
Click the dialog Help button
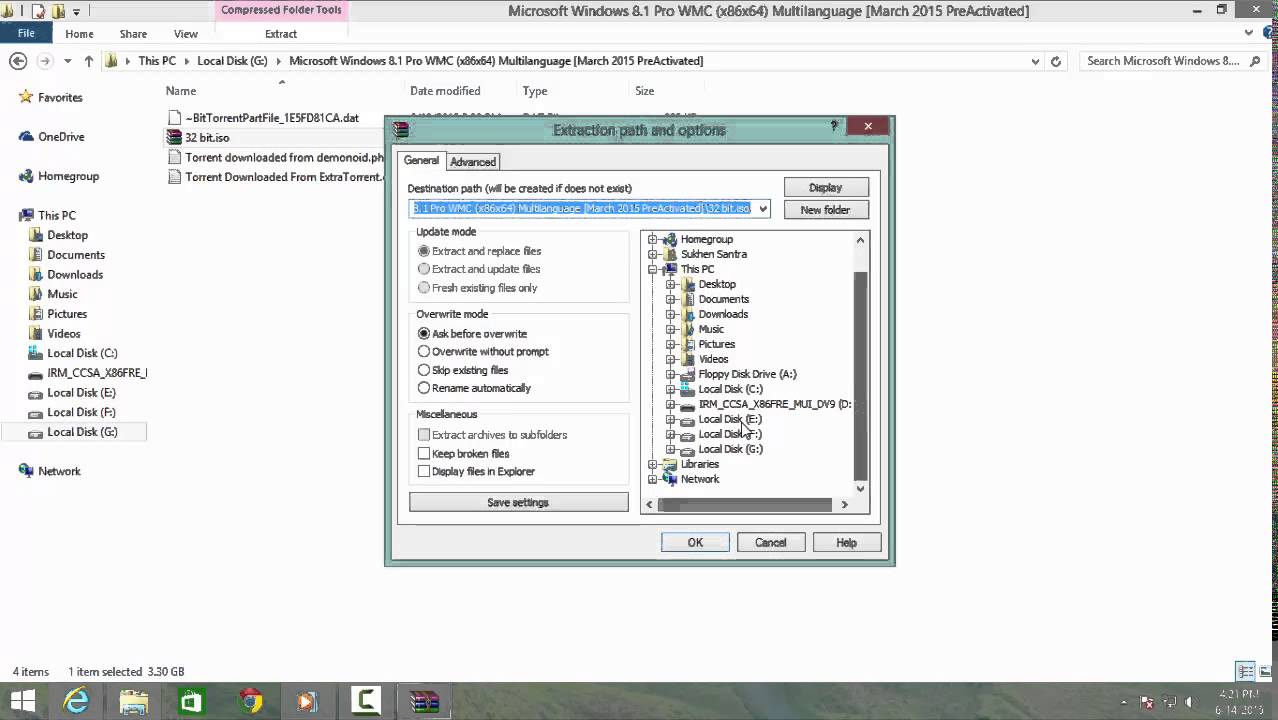click(846, 542)
